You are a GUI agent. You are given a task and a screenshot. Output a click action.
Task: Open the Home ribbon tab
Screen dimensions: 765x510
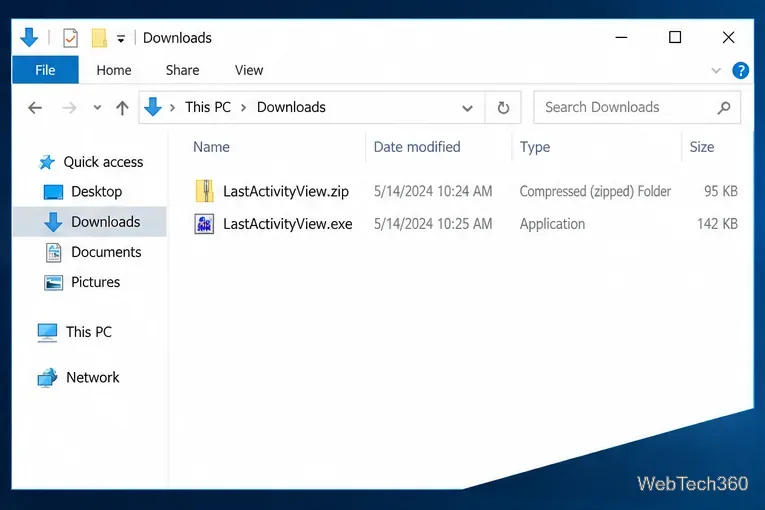point(114,70)
